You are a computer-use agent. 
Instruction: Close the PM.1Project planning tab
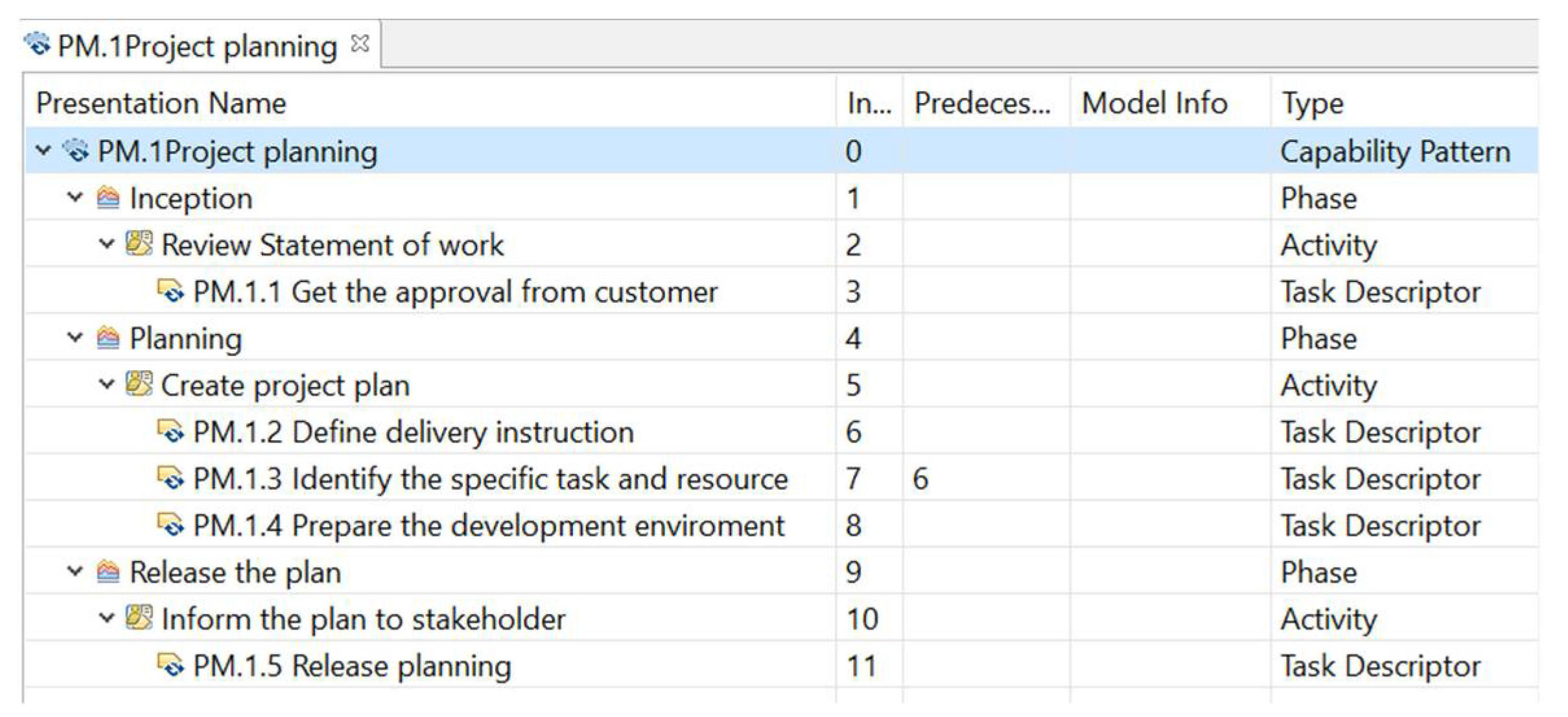click(360, 44)
